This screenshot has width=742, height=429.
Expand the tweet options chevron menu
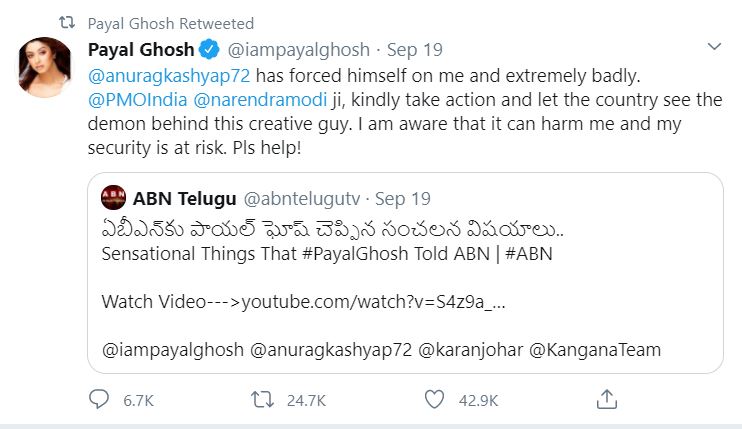tap(714, 47)
